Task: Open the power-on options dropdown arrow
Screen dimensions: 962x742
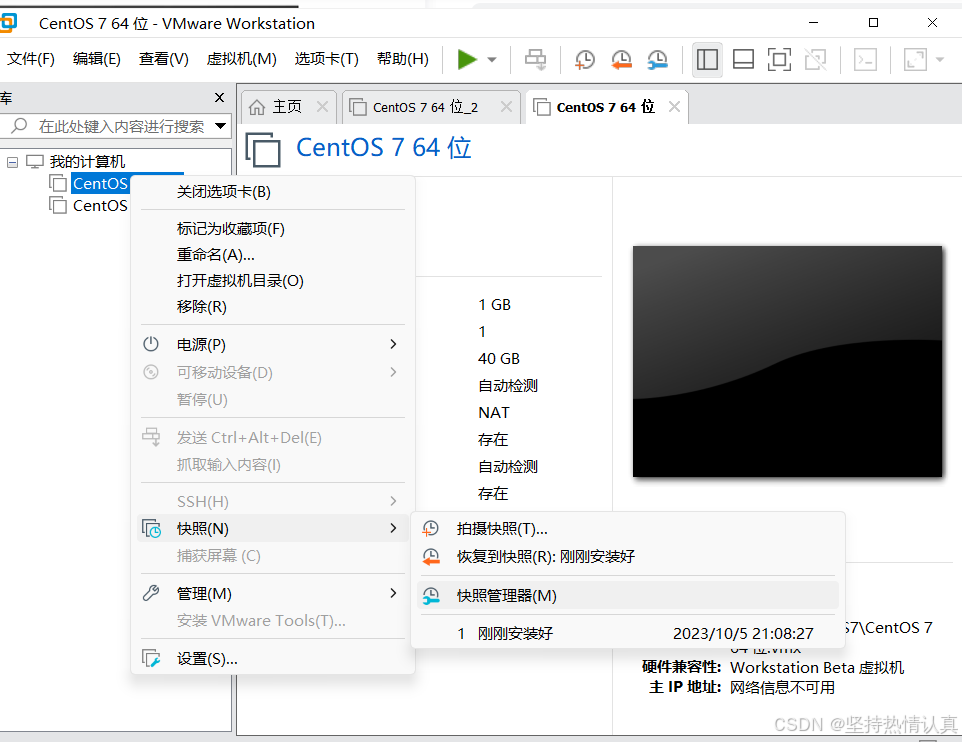Action: tap(492, 60)
